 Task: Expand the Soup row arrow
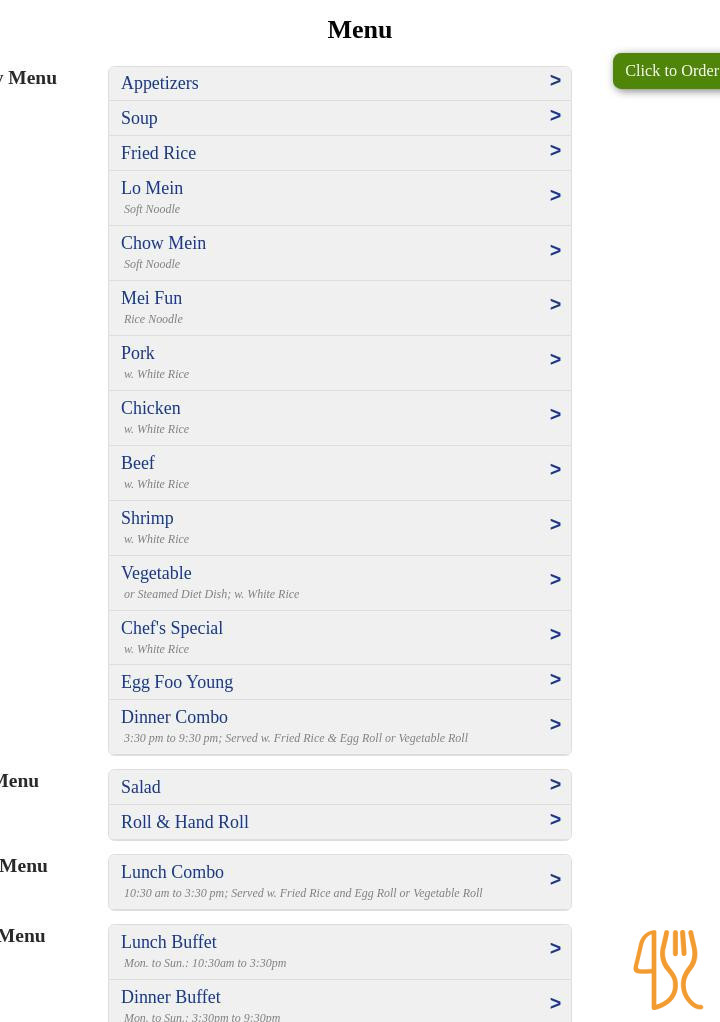pyautogui.click(x=555, y=115)
